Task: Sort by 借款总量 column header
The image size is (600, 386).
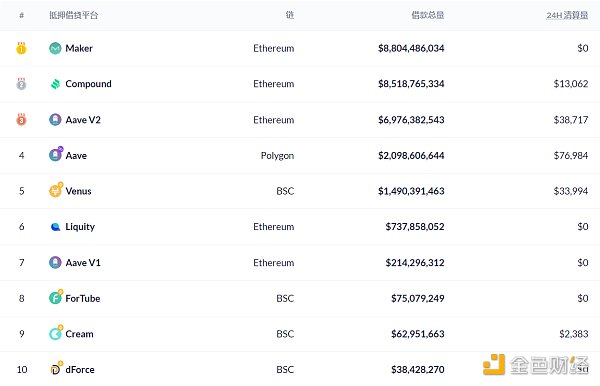Action: (427, 15)
